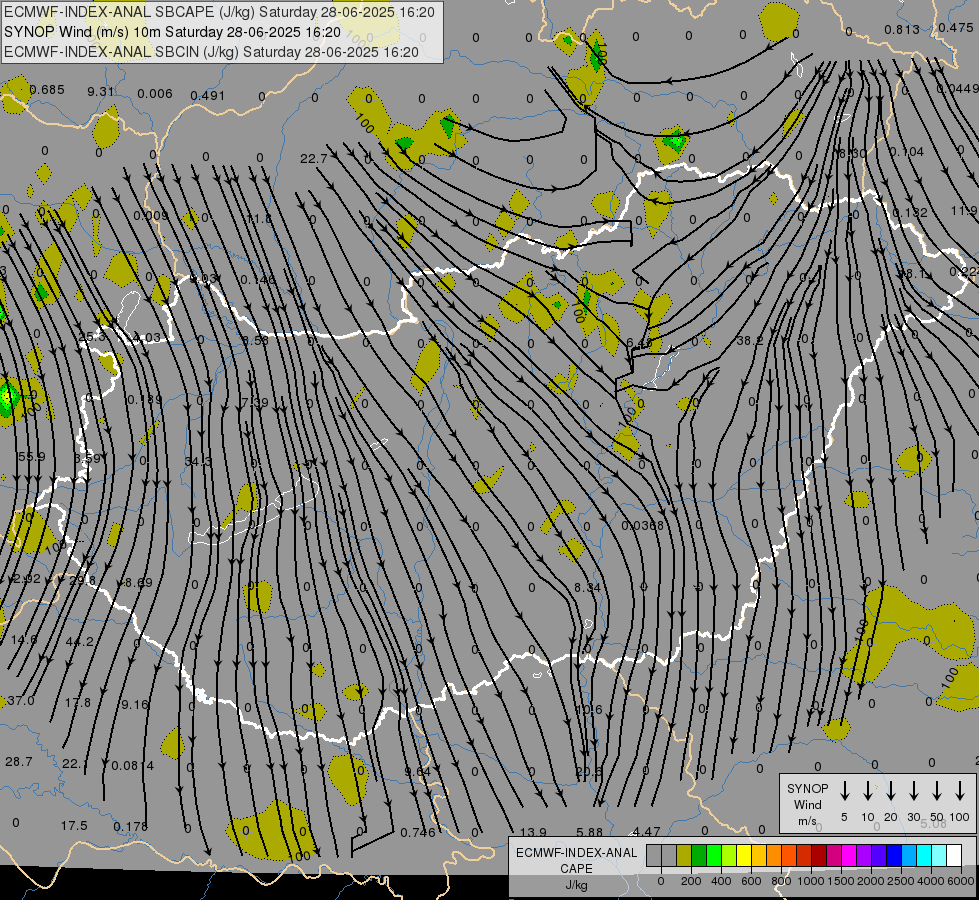Click the 5.88 value on the map
The image size is (979, 900).
(x=589, y=832)
